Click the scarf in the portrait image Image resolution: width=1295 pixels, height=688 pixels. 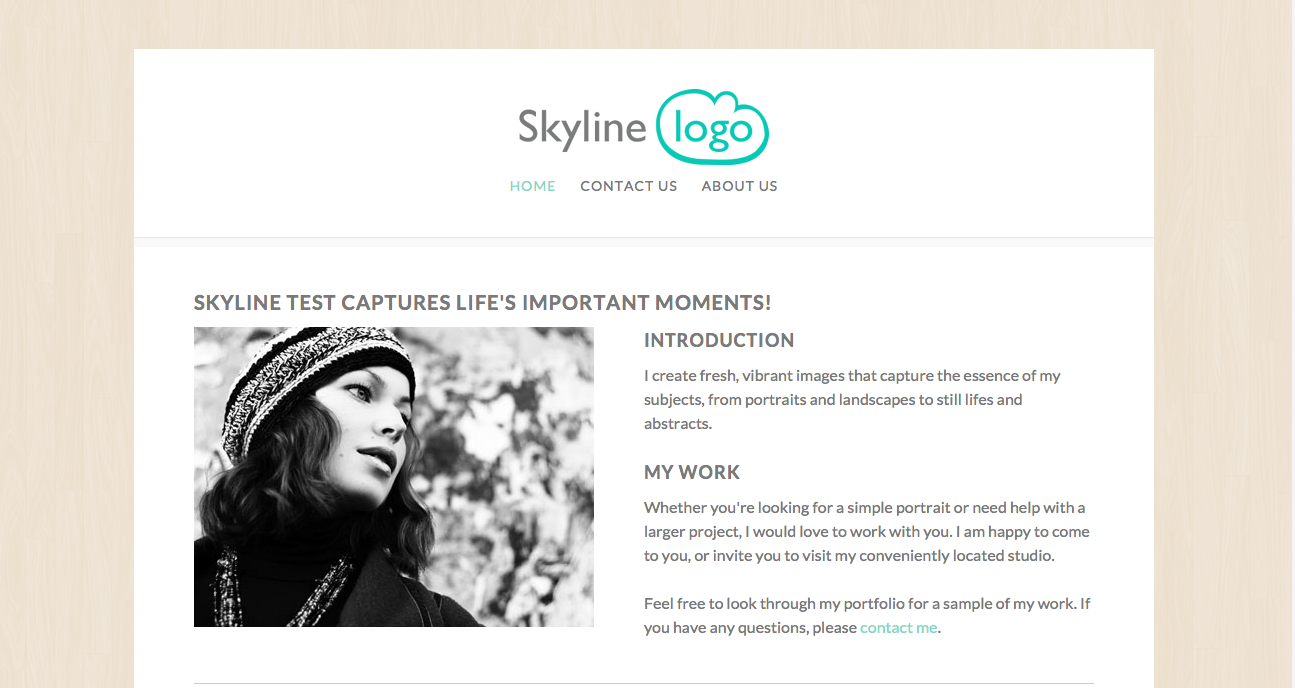280,590
